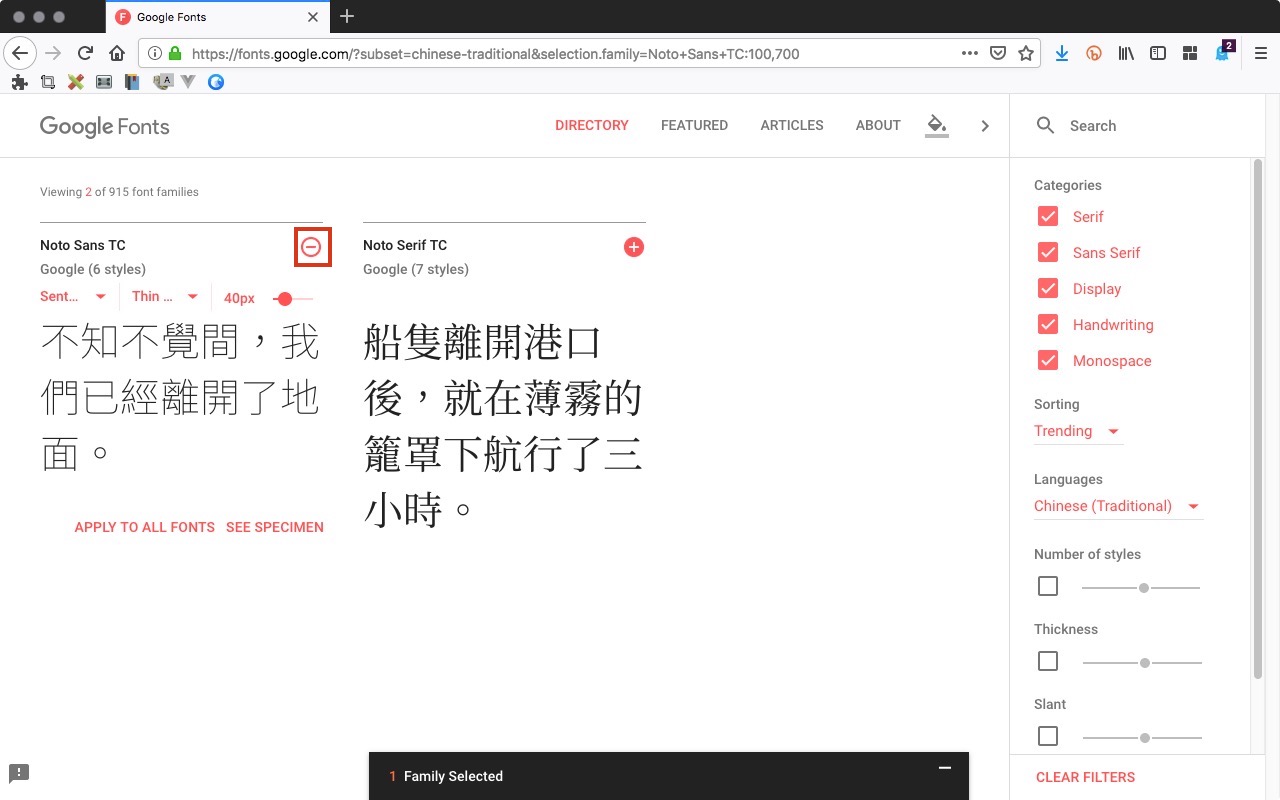Enable the Thickness filter checkbox
The image size is (1280, 800).
(1047, 661)
